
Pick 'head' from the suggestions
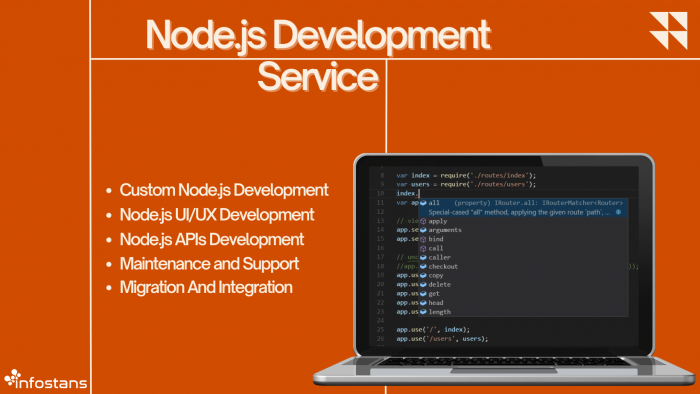pyautogui.click(x=523, y=303)
